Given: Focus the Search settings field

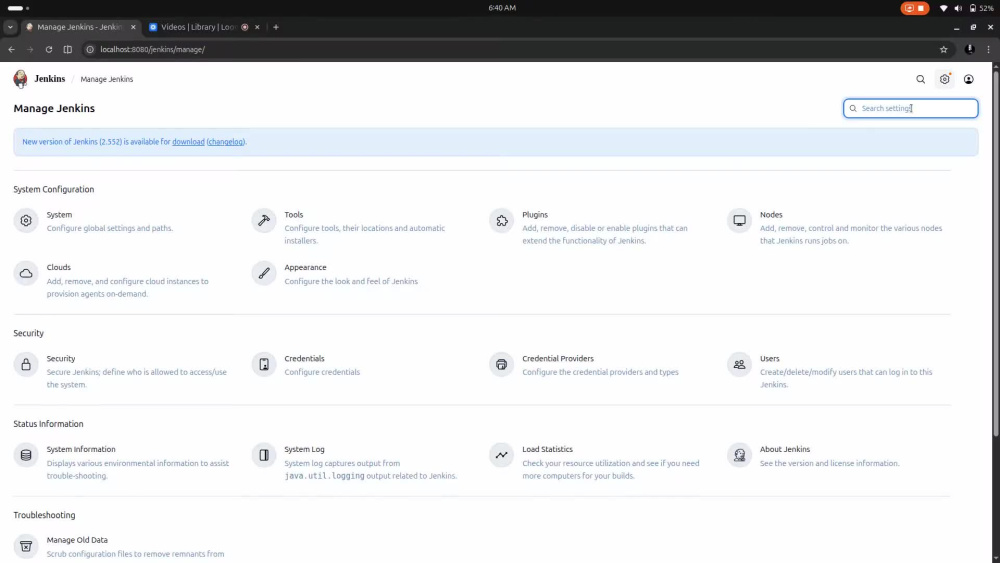Looking at the screenshot, I should point(910,108).
